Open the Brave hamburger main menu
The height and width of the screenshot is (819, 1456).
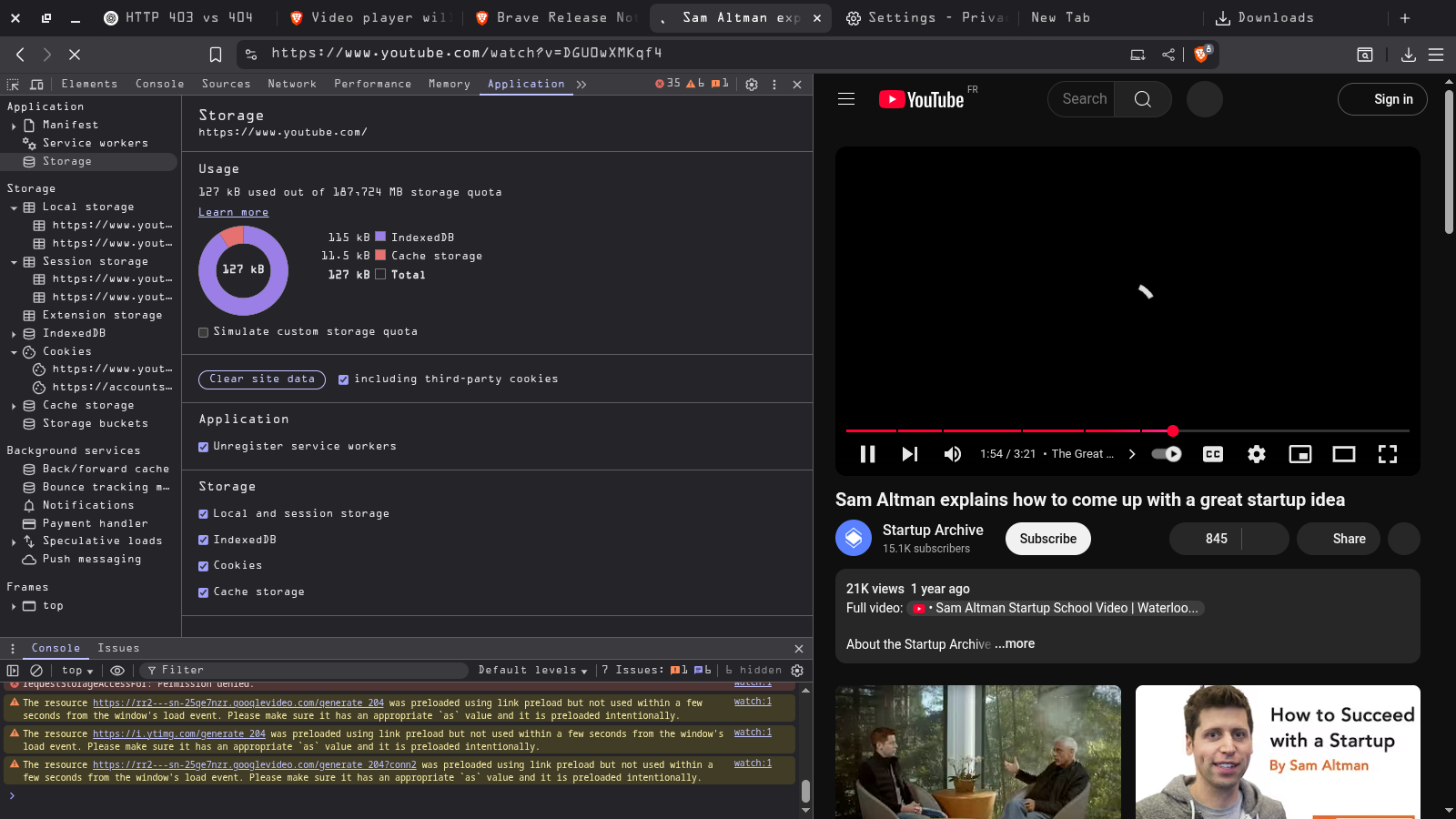pos(1436,55)
